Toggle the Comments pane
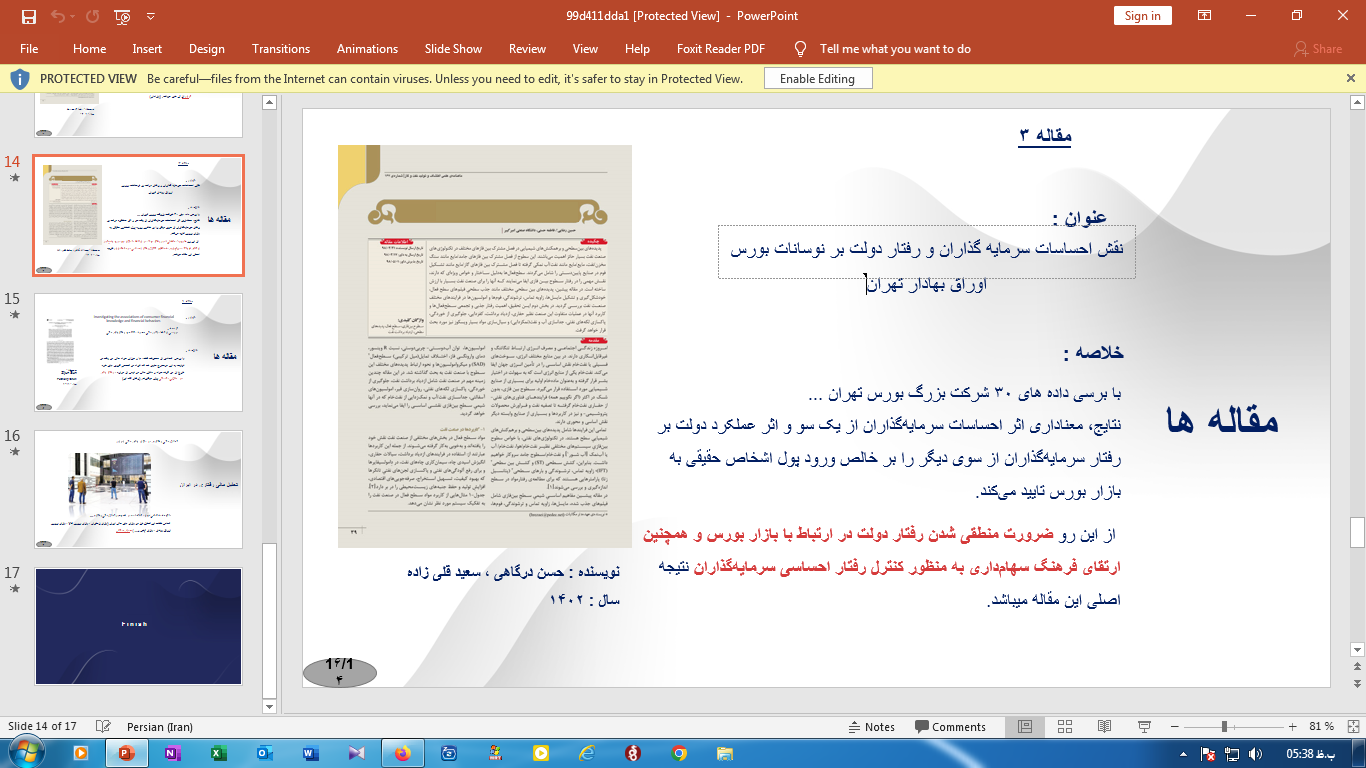The width and height of the screenshot is (1366, 768). point(950,727)
